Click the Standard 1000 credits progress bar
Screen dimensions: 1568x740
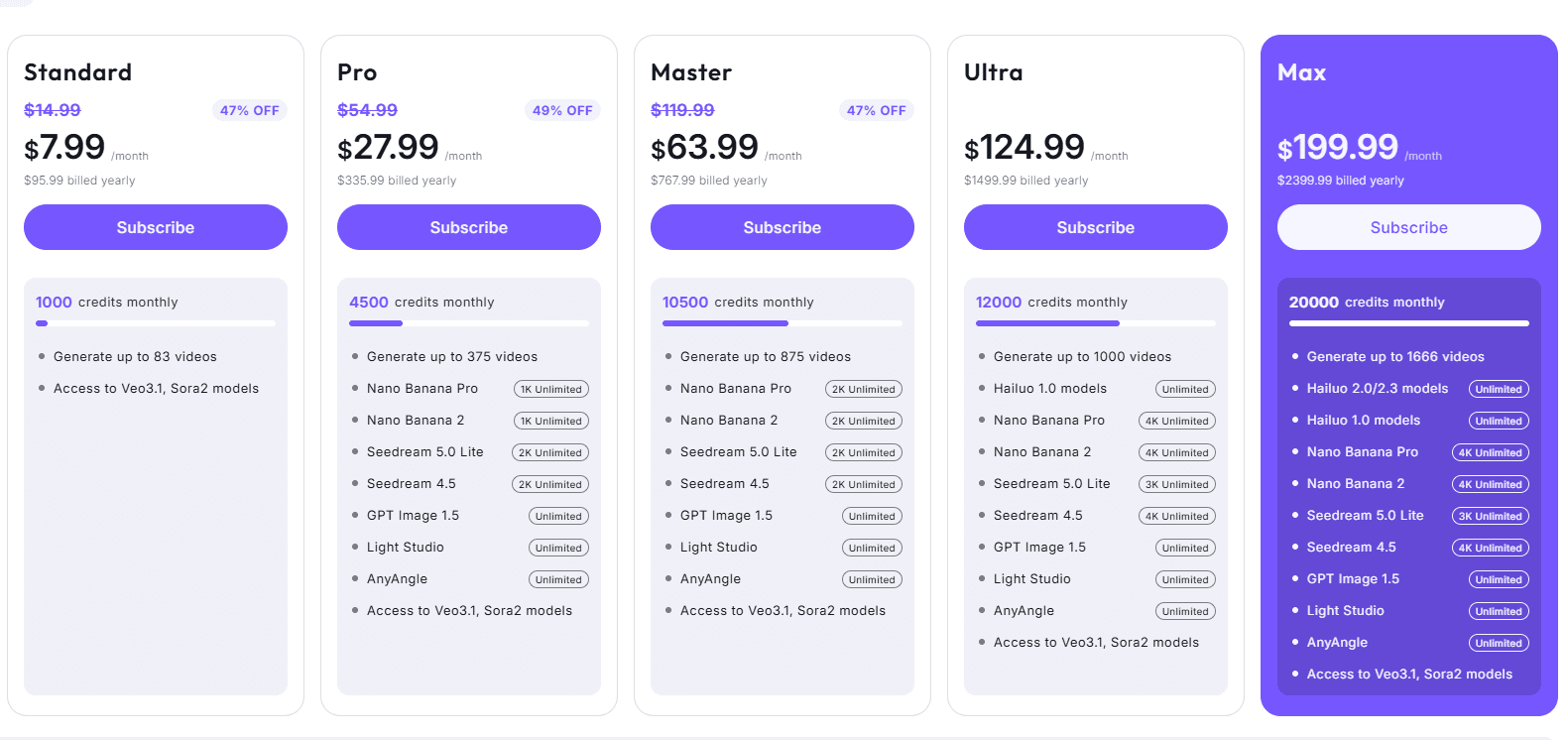(x=156, y=323)
